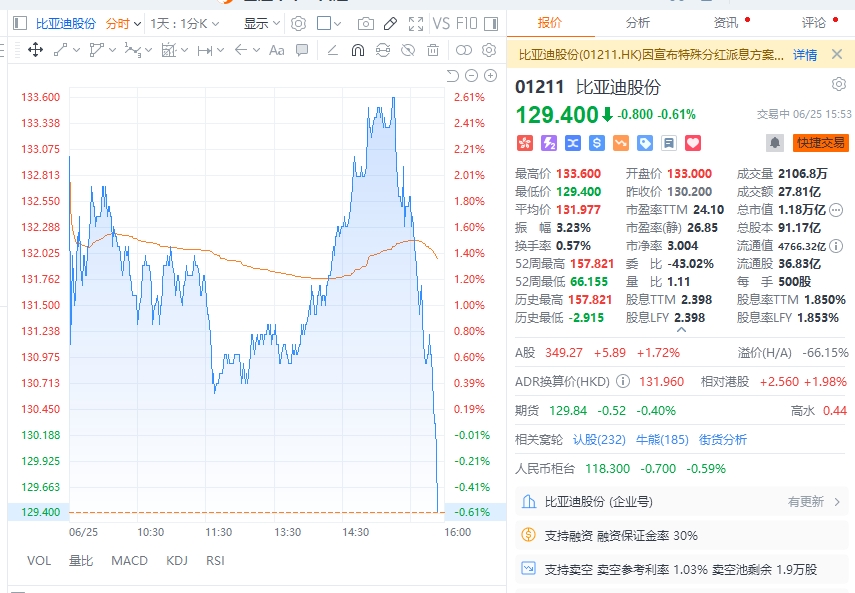Toggle the right quote panel icon

click(491, 23)
